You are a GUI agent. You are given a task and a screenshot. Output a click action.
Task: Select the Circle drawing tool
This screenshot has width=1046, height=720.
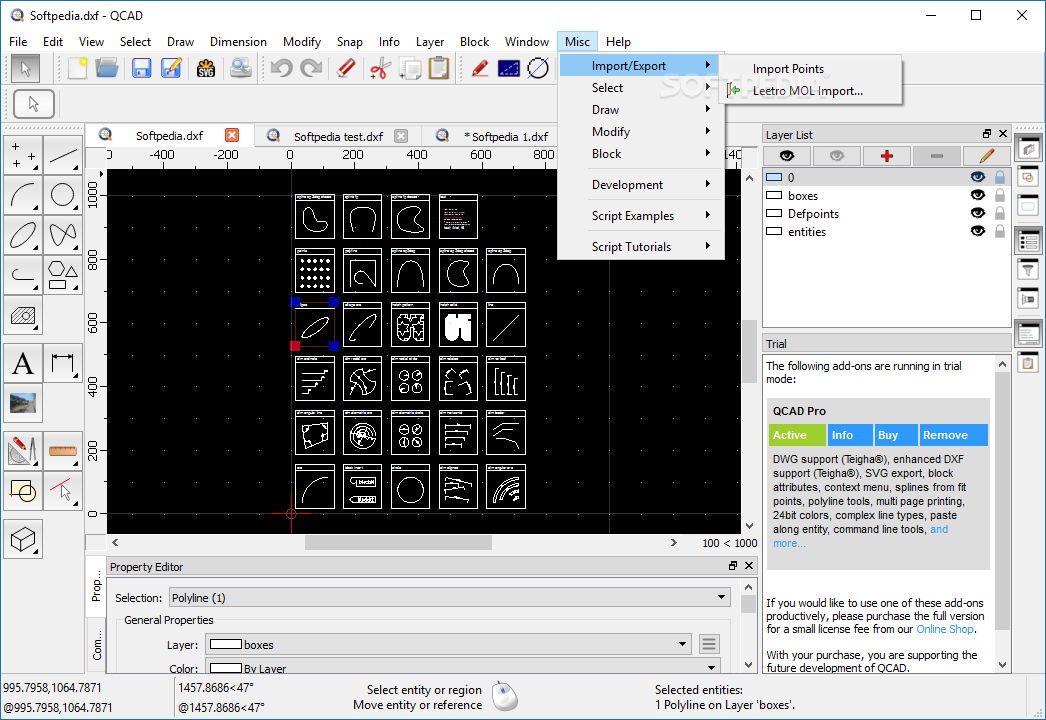click(x=63, y=196)
